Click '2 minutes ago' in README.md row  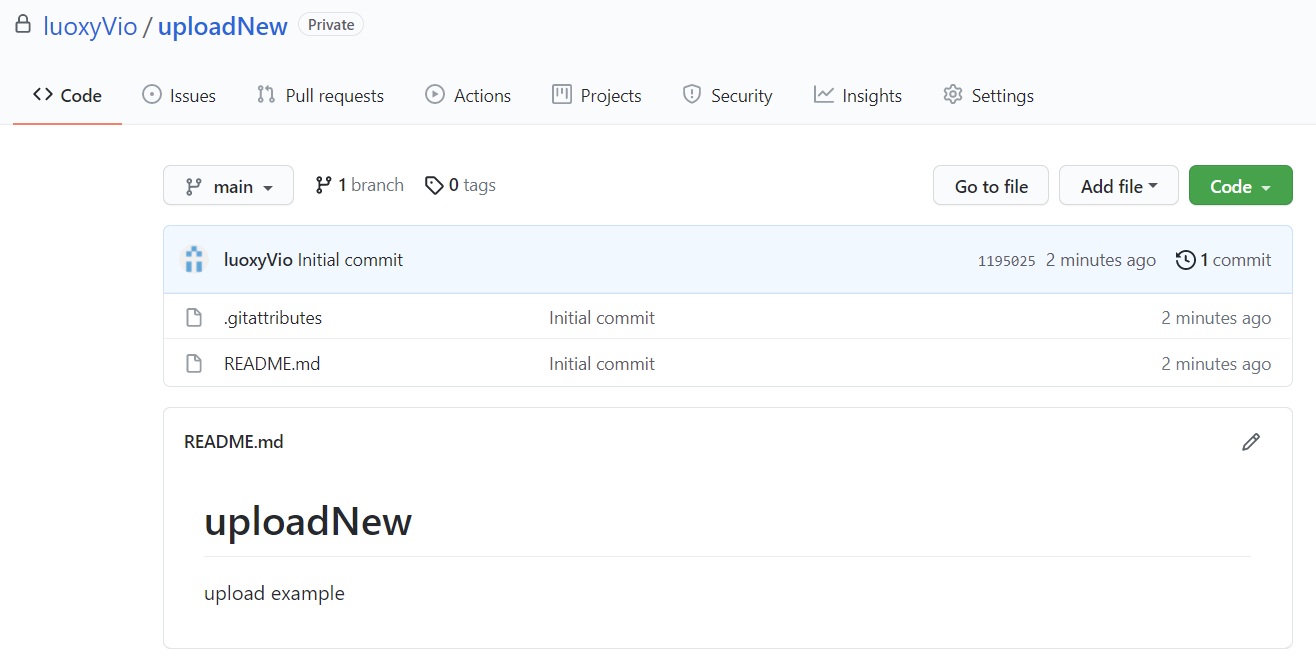tap(1216, 364)
